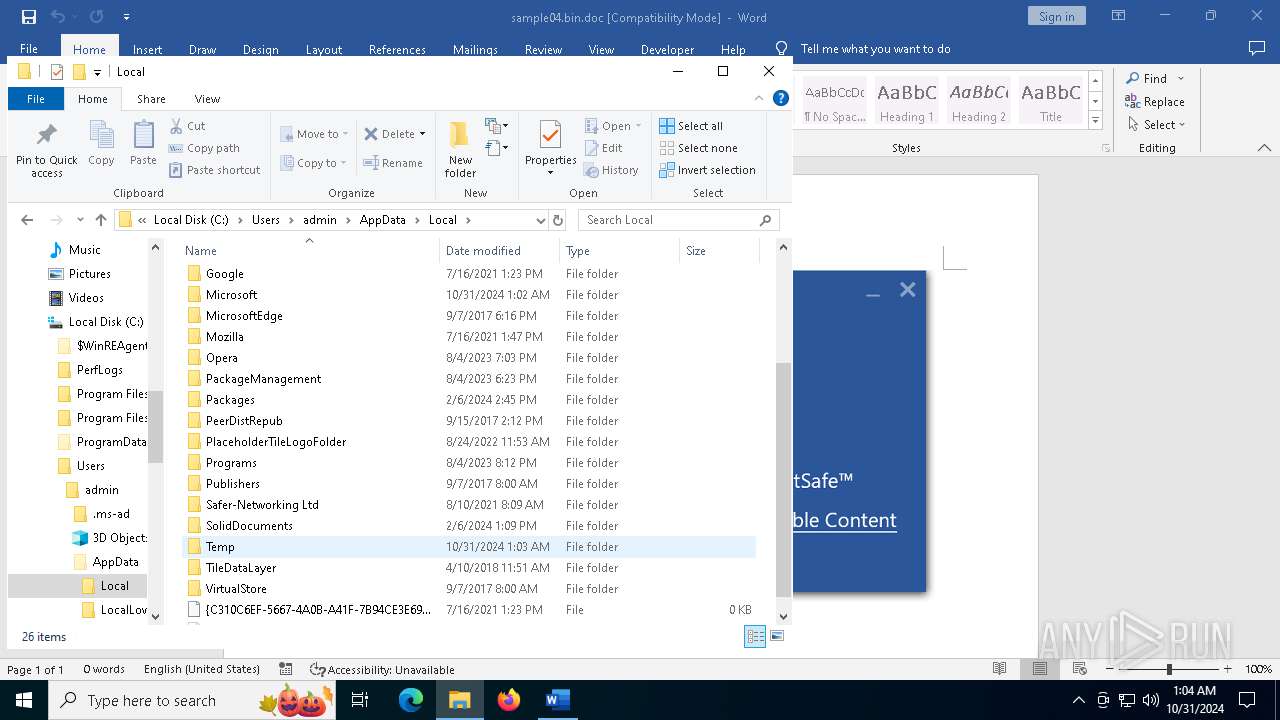Open Recent locations dropdown arrow
Image resolution: width=1280 pixels, height=720 pixels.
[x=79, y=220]
